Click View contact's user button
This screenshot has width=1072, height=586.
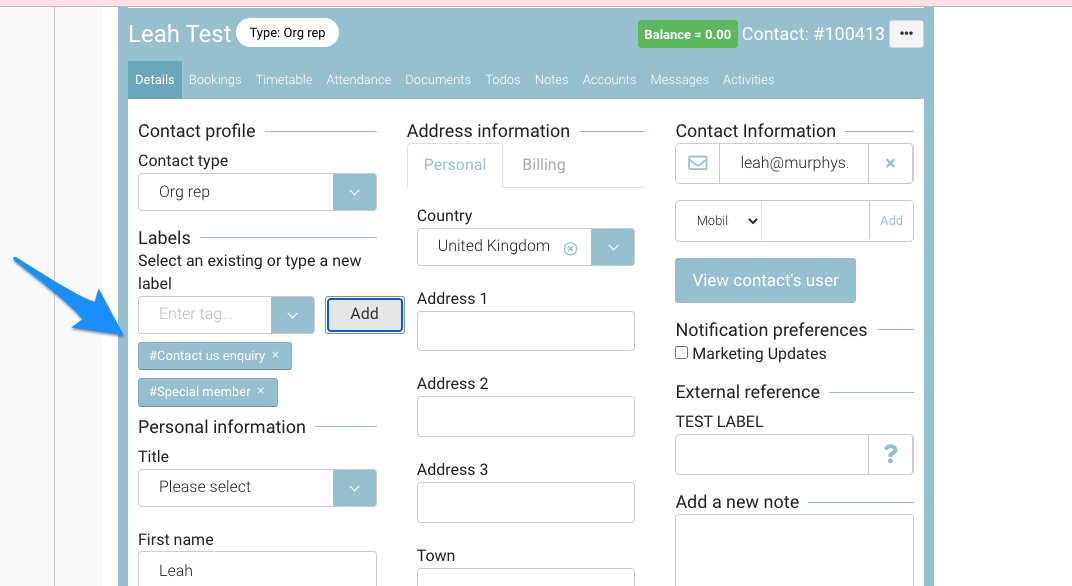(x=765, y=280)
